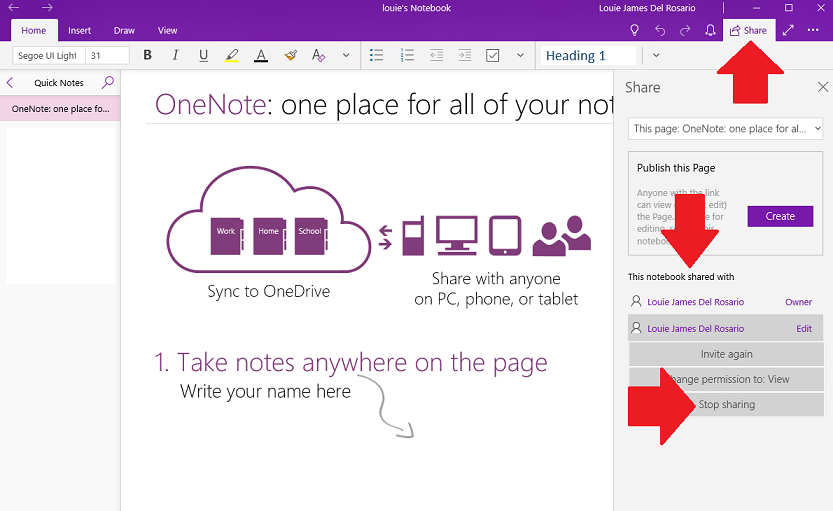Open the Quick Notes section
Image resolution: width=833 pixels, height=511 pixels.
[x=59, y=83]
